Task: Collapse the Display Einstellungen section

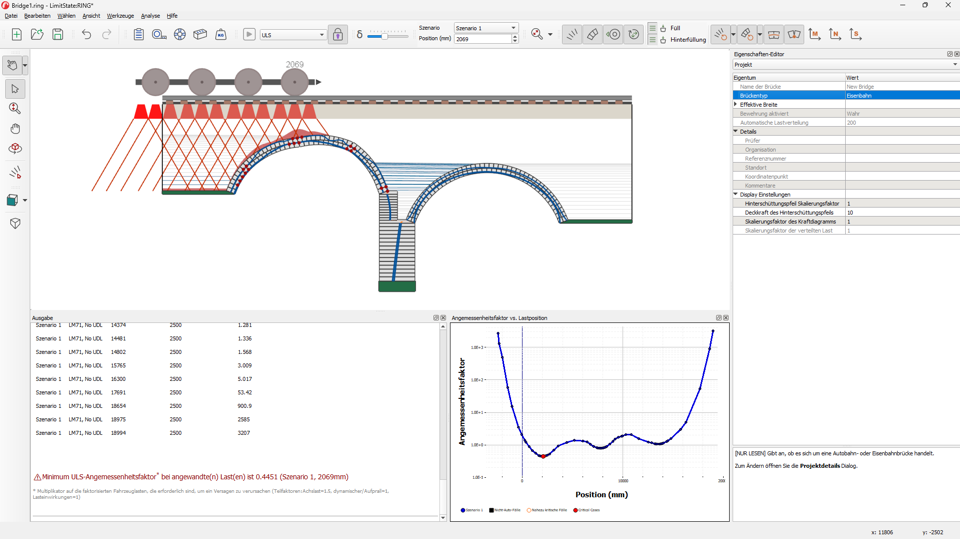Action: [736, 194]
